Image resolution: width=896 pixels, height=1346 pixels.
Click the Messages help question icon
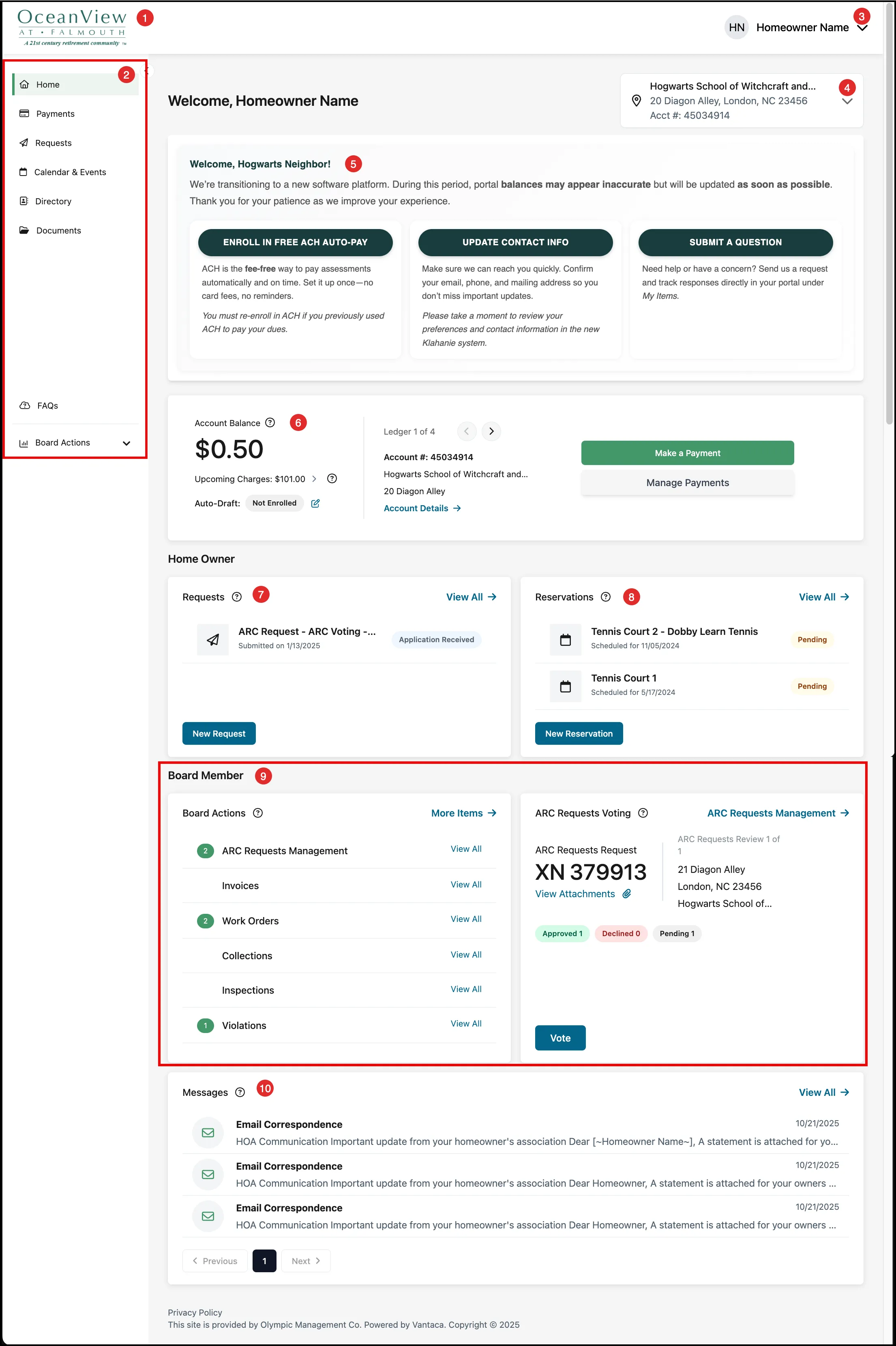pos(240,1092)
